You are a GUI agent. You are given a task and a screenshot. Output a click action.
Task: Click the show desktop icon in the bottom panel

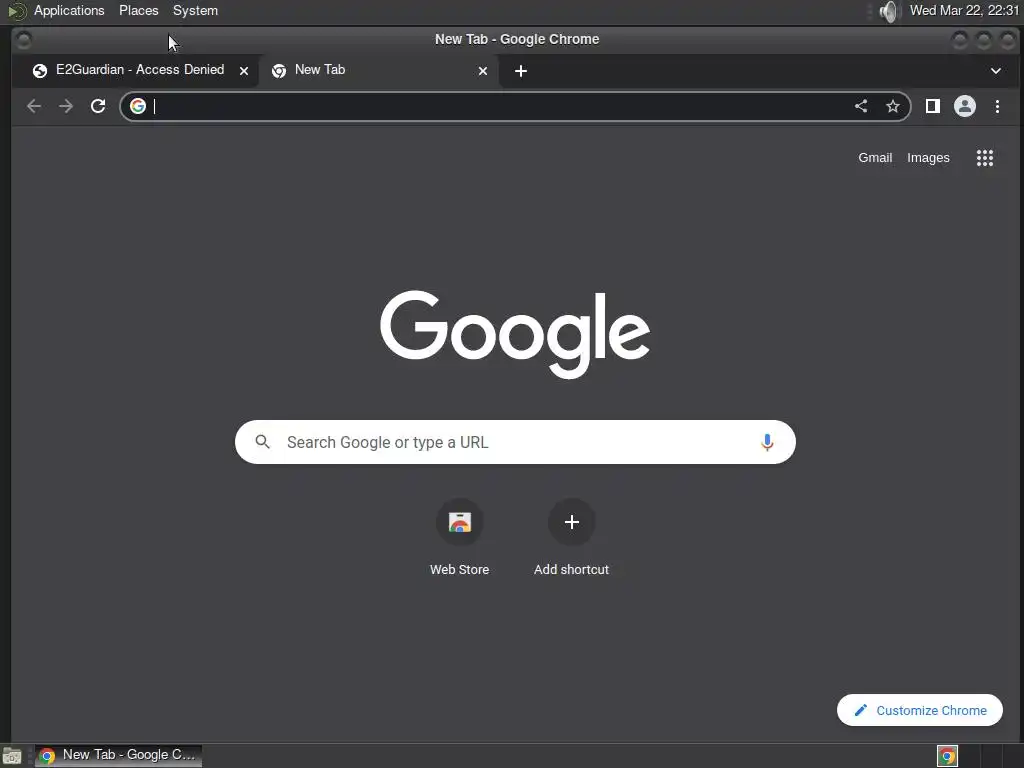(x=12, y=756)
